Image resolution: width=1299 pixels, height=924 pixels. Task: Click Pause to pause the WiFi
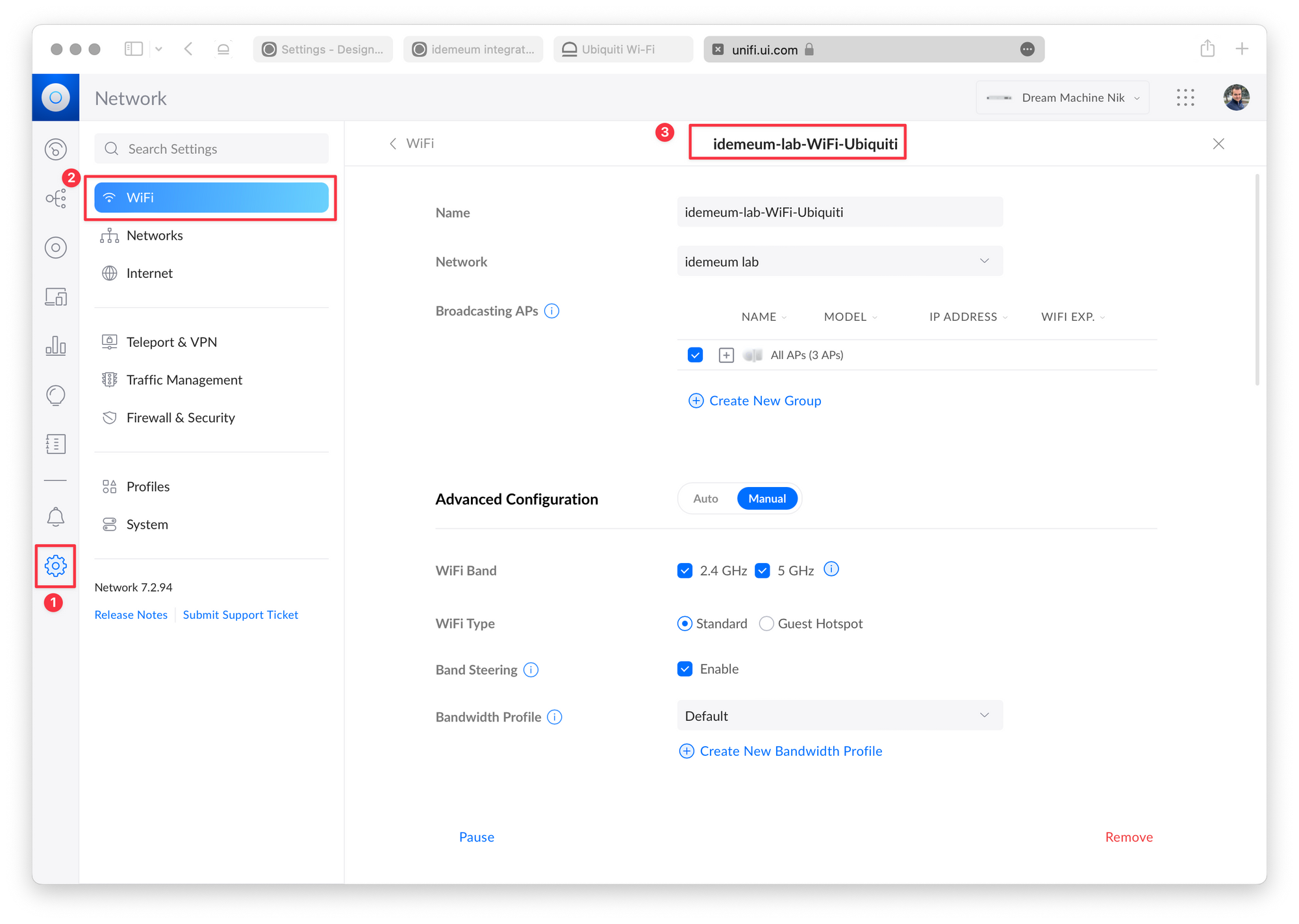coord(477,837)
